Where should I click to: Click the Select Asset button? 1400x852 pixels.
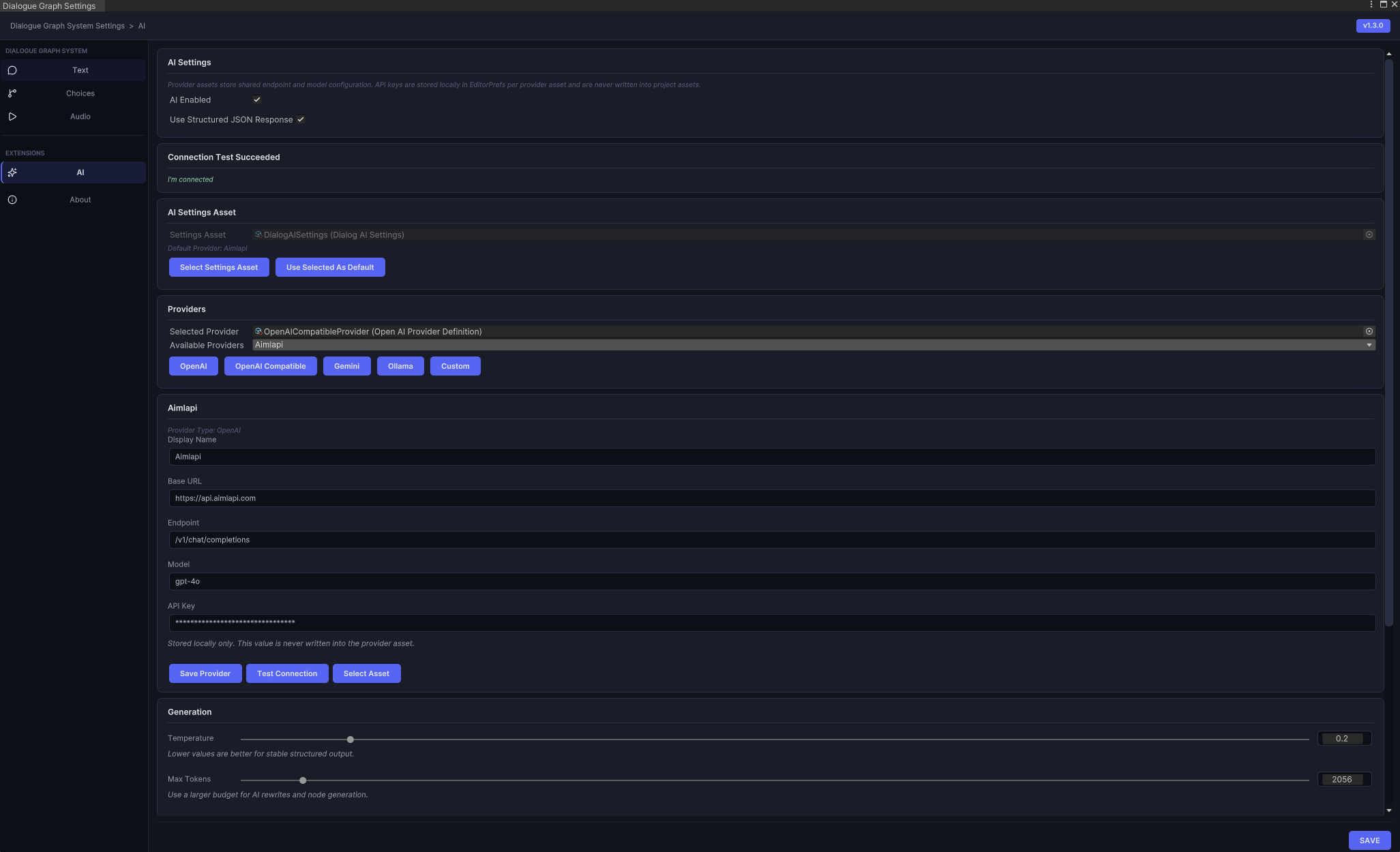click(366, 673)
